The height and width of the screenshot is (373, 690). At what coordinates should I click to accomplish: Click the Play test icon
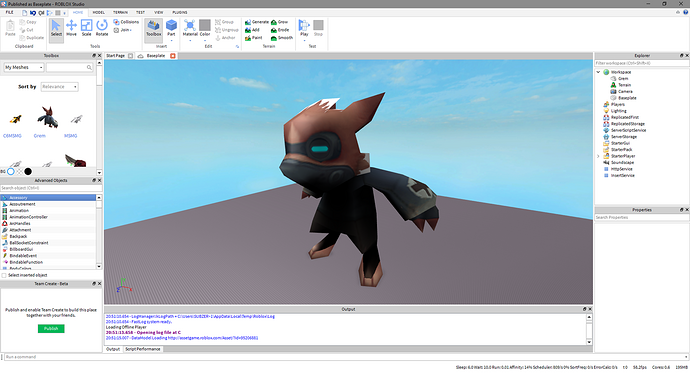tap(304, 26)
